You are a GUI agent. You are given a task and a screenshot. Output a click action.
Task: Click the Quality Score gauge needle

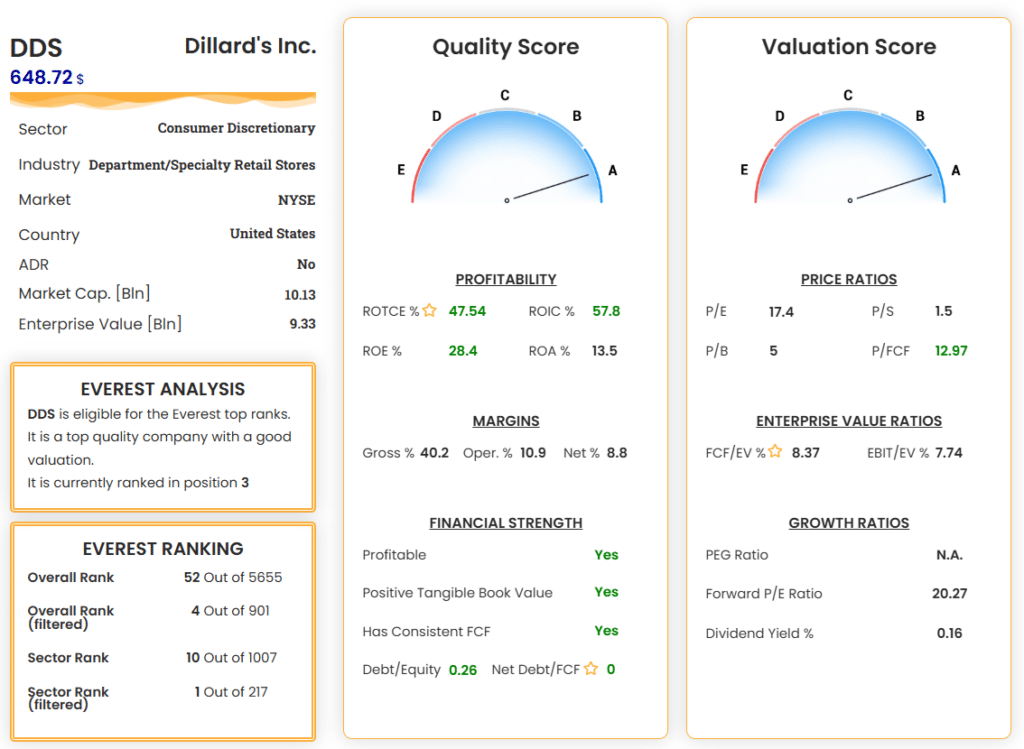coord(548,188)
